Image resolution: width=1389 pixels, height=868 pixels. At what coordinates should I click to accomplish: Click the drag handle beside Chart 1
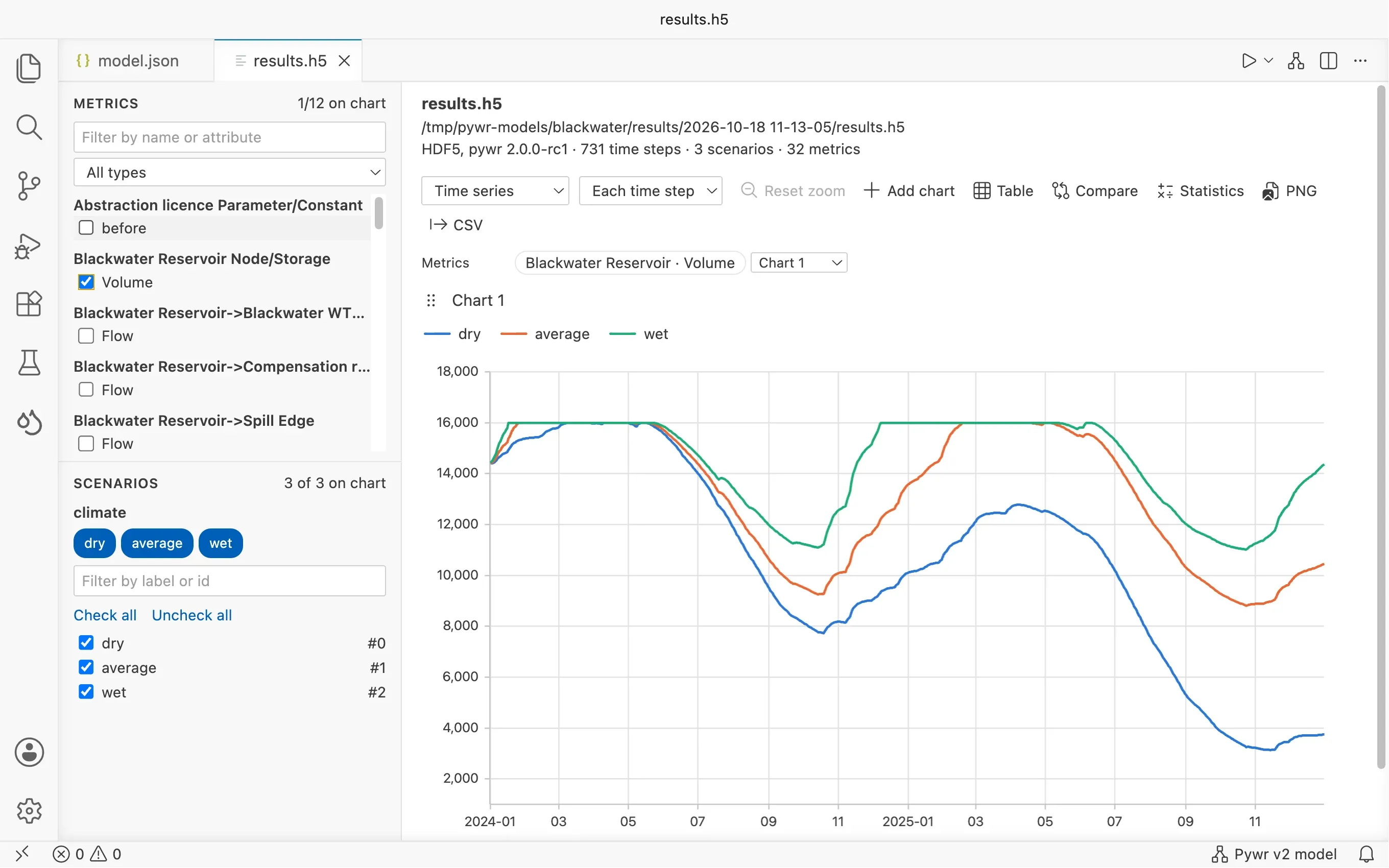click(431, 301)
